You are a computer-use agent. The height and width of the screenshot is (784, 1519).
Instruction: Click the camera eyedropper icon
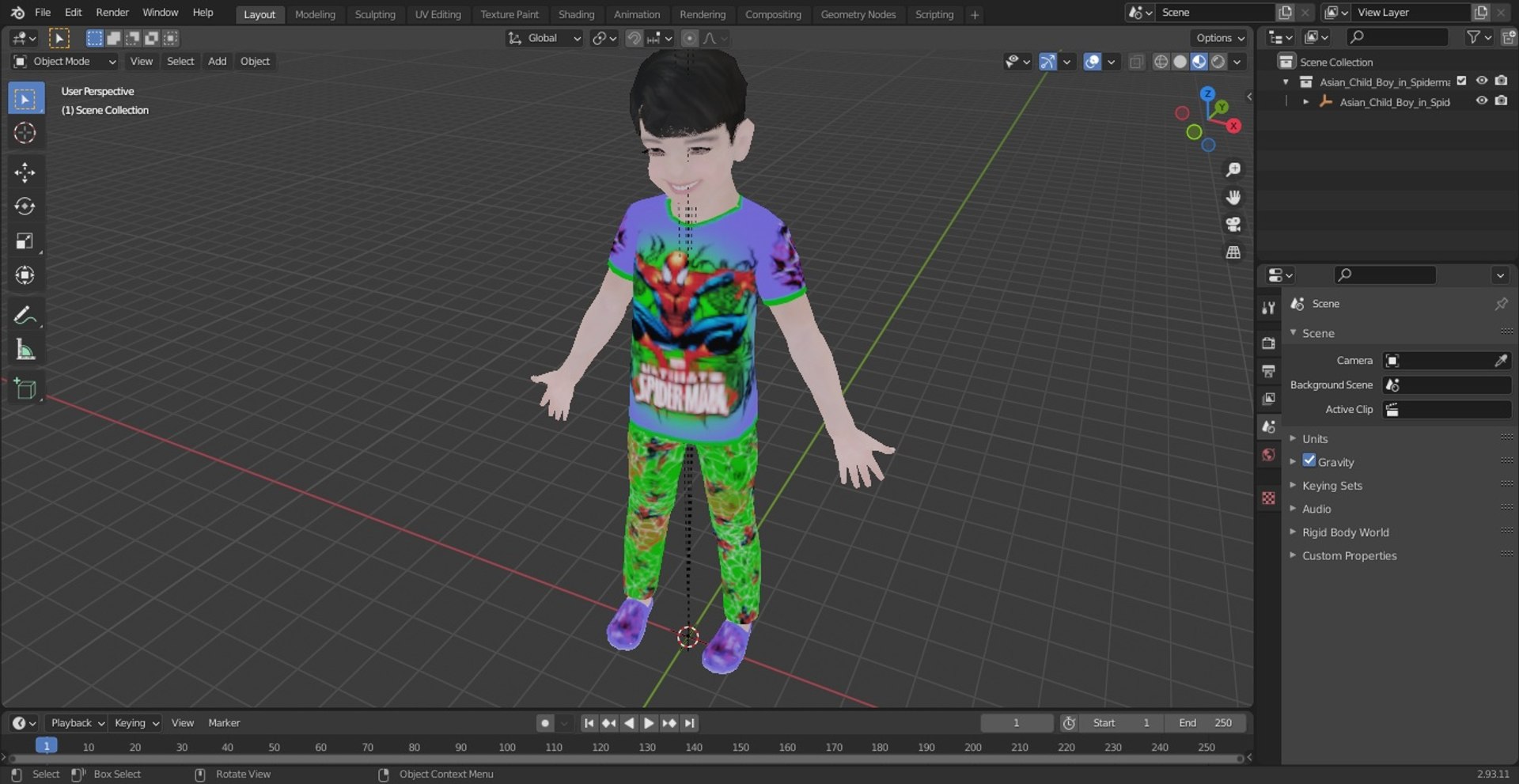coord(1501,361)
